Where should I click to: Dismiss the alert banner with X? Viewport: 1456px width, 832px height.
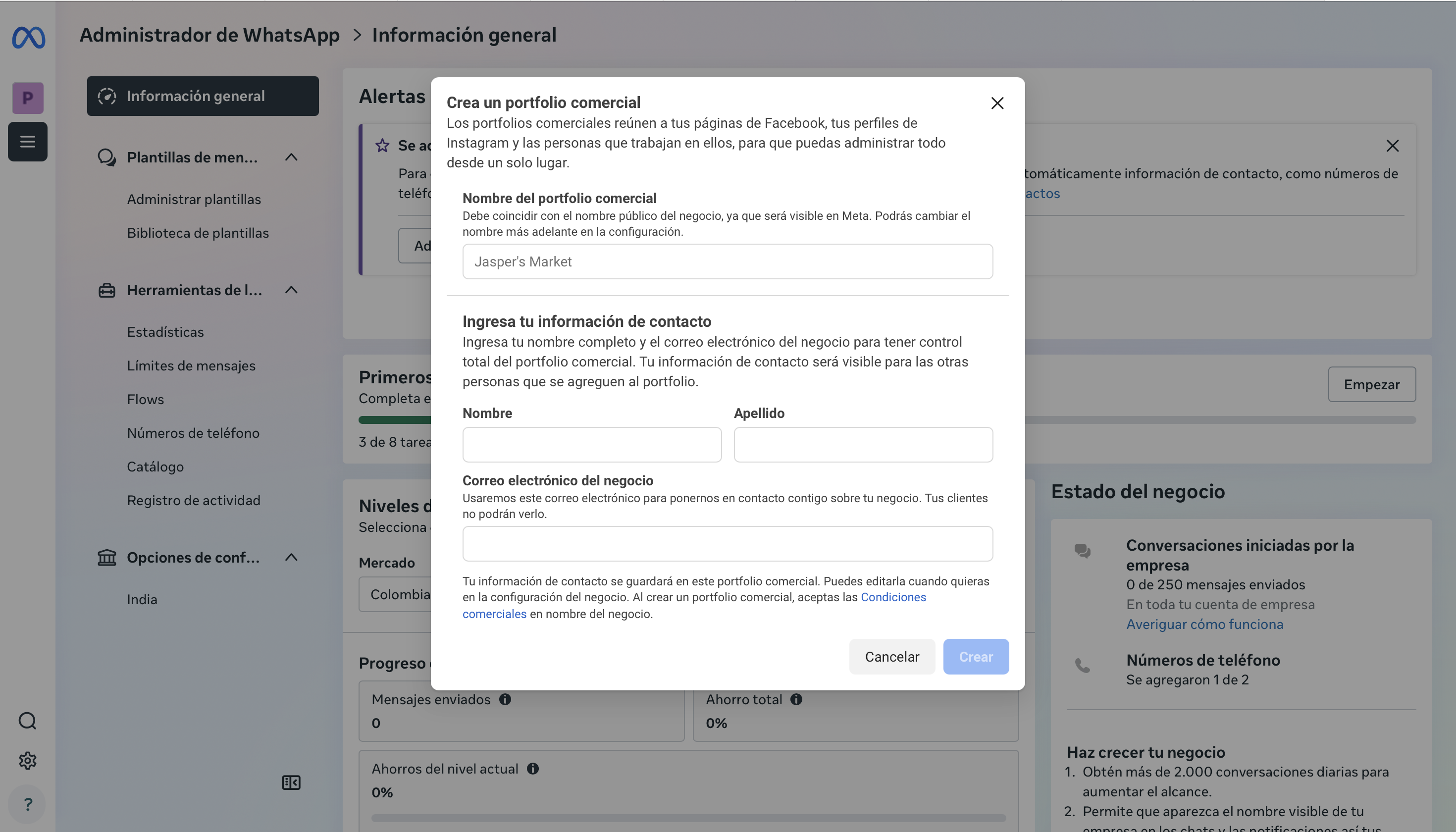1393,146
